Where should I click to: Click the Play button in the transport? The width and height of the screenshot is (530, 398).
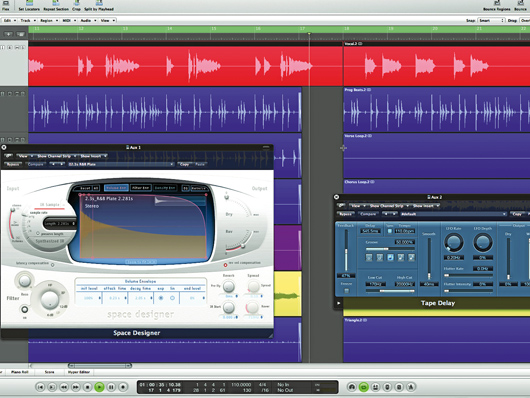click(x=99, y=387)
